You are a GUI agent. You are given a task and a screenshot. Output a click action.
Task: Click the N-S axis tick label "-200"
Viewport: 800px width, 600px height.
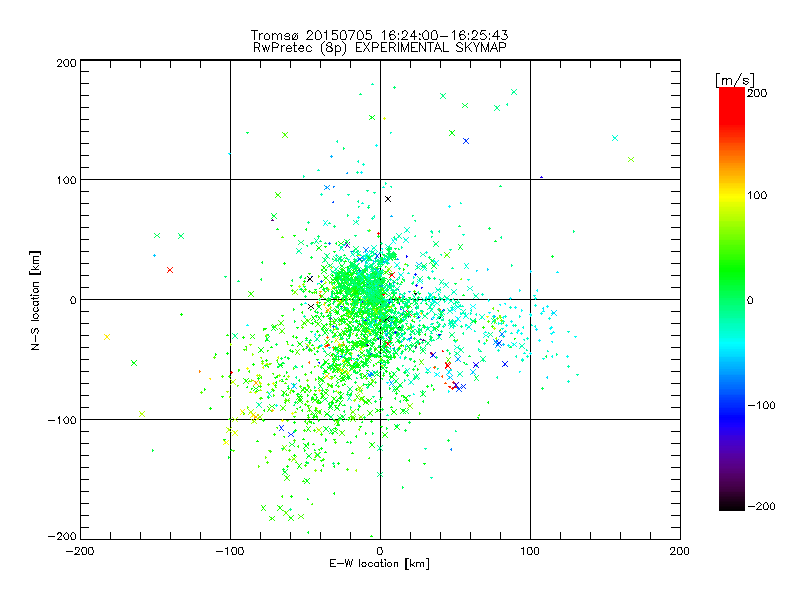coord(62,536)
